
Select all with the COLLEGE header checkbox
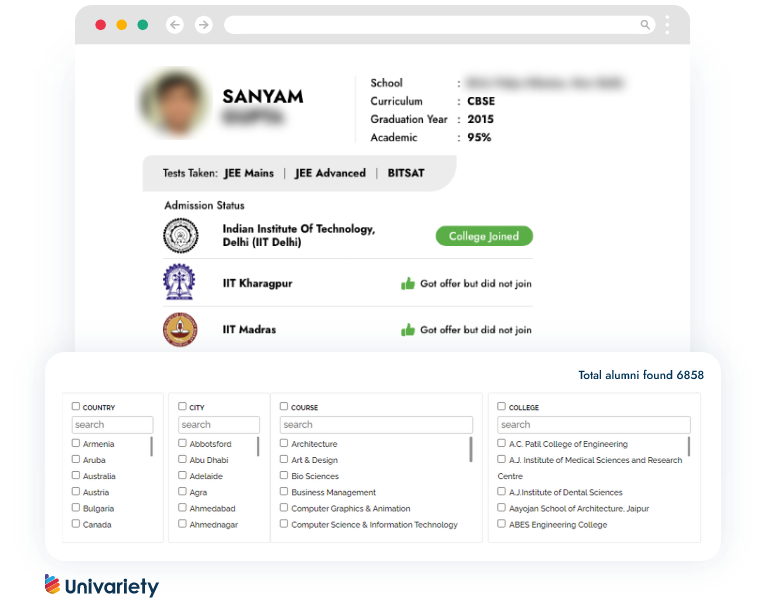(502, 407)
